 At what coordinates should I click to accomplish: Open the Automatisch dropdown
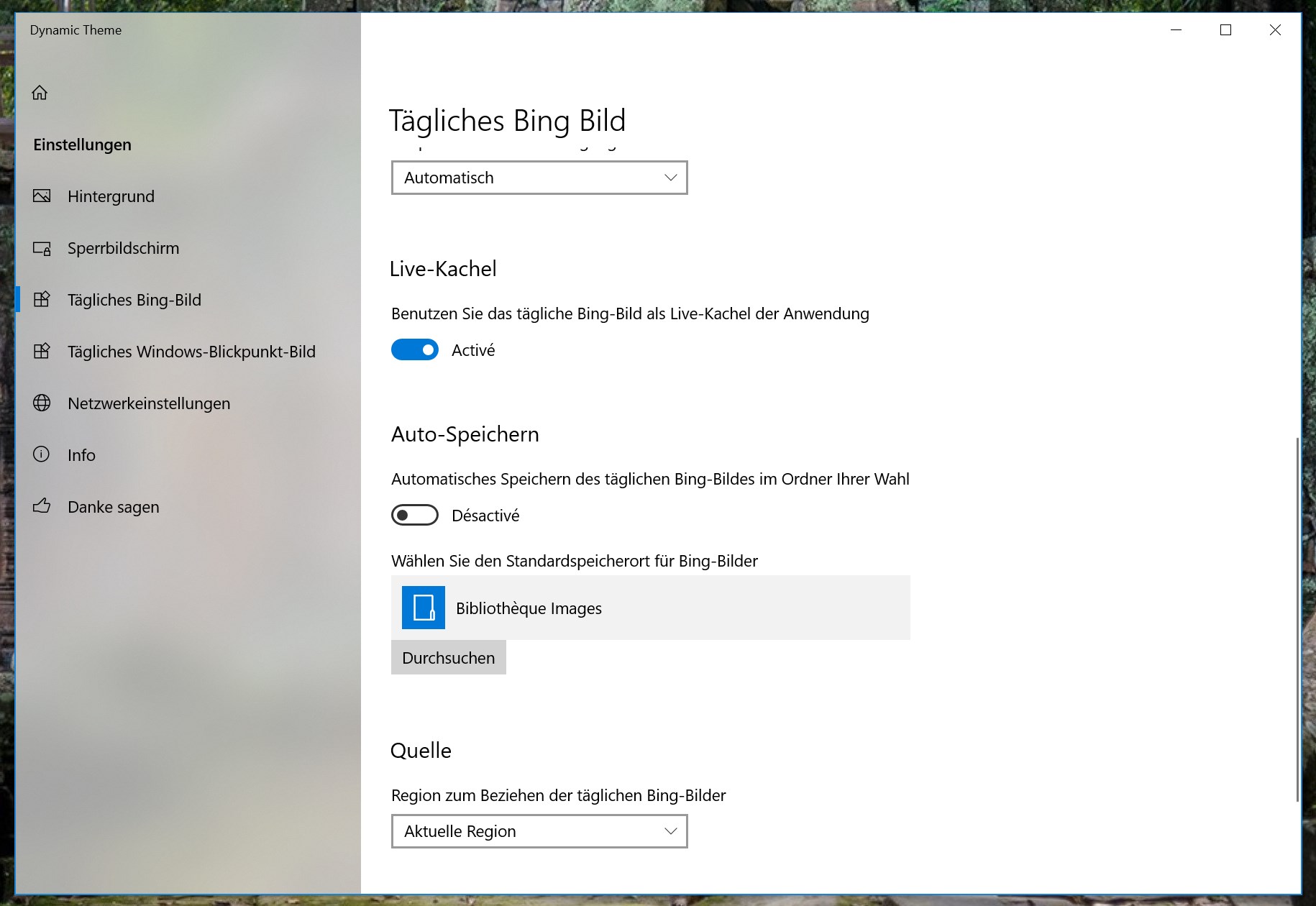click(539, 178)
